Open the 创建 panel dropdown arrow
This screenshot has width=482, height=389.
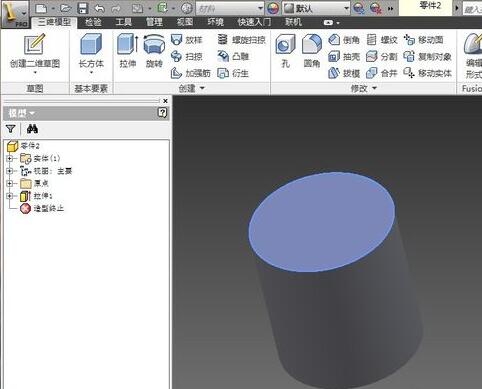[202, 88]
